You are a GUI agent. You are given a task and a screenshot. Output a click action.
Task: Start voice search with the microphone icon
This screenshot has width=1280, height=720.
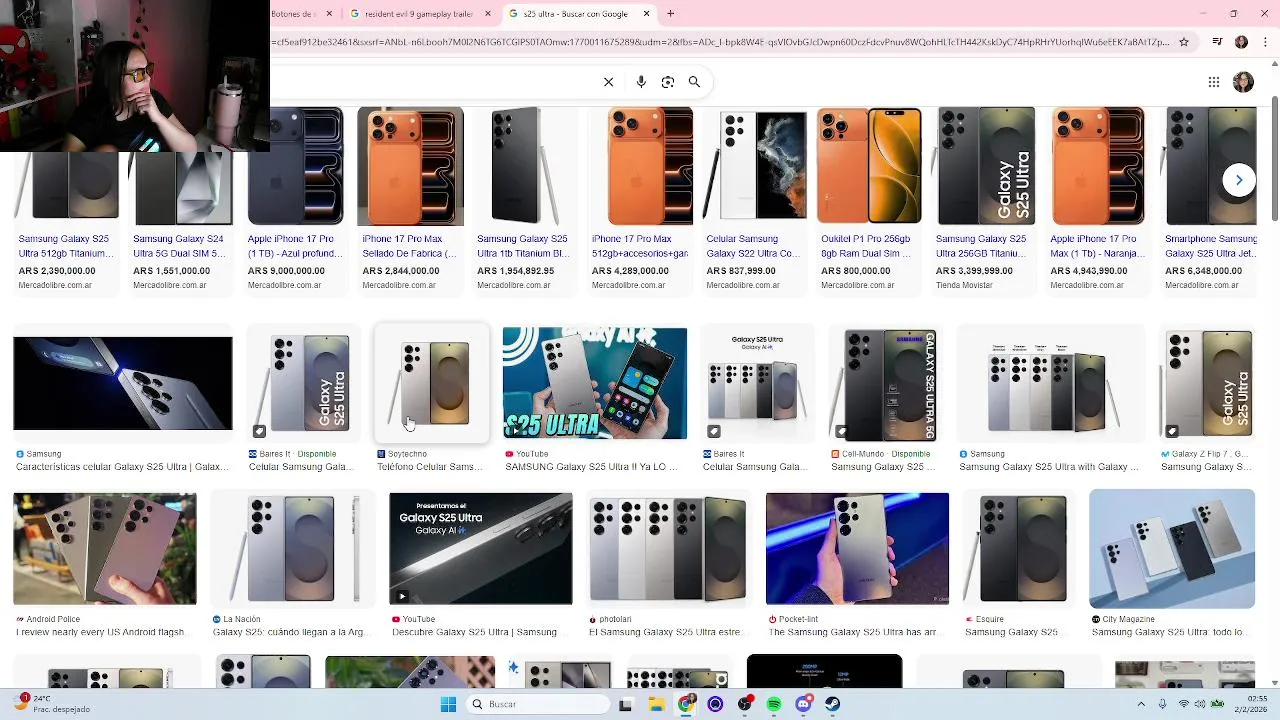(x=641, y=82)
